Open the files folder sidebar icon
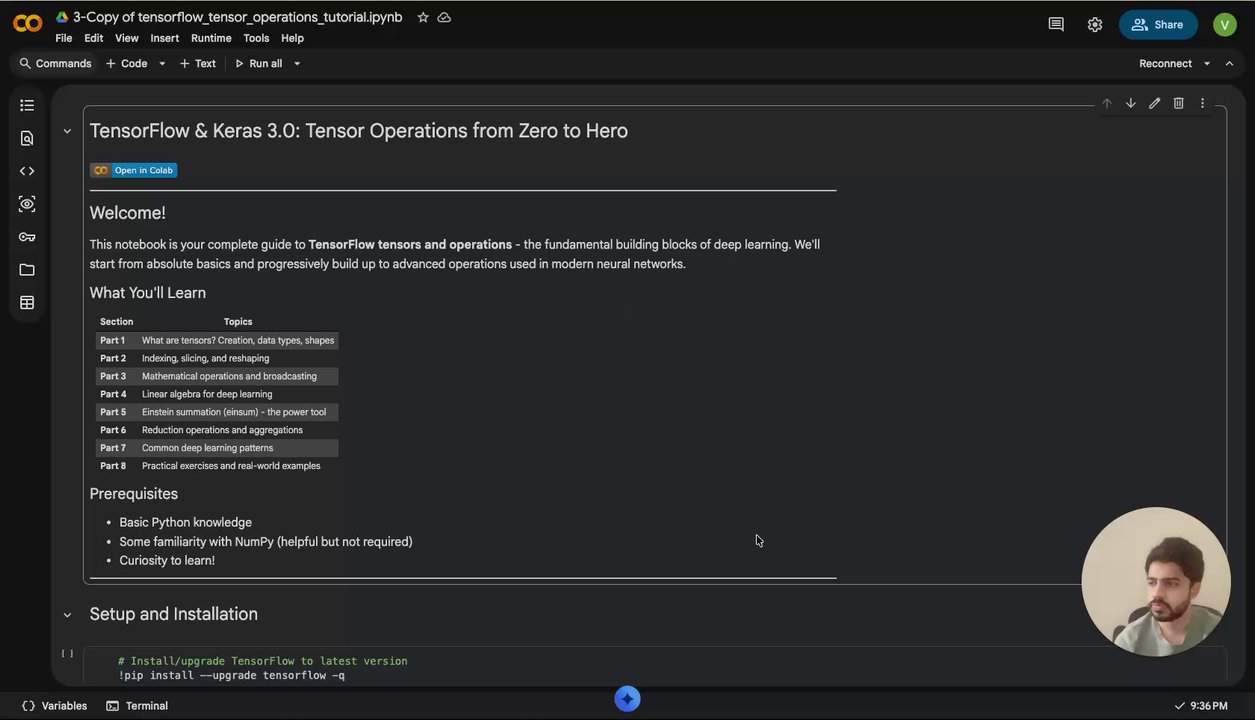 [x=27, y=270]
